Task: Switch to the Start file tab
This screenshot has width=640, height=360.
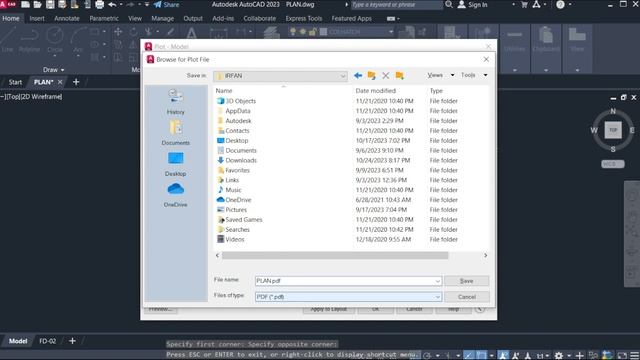Action: tap(15, 82)
